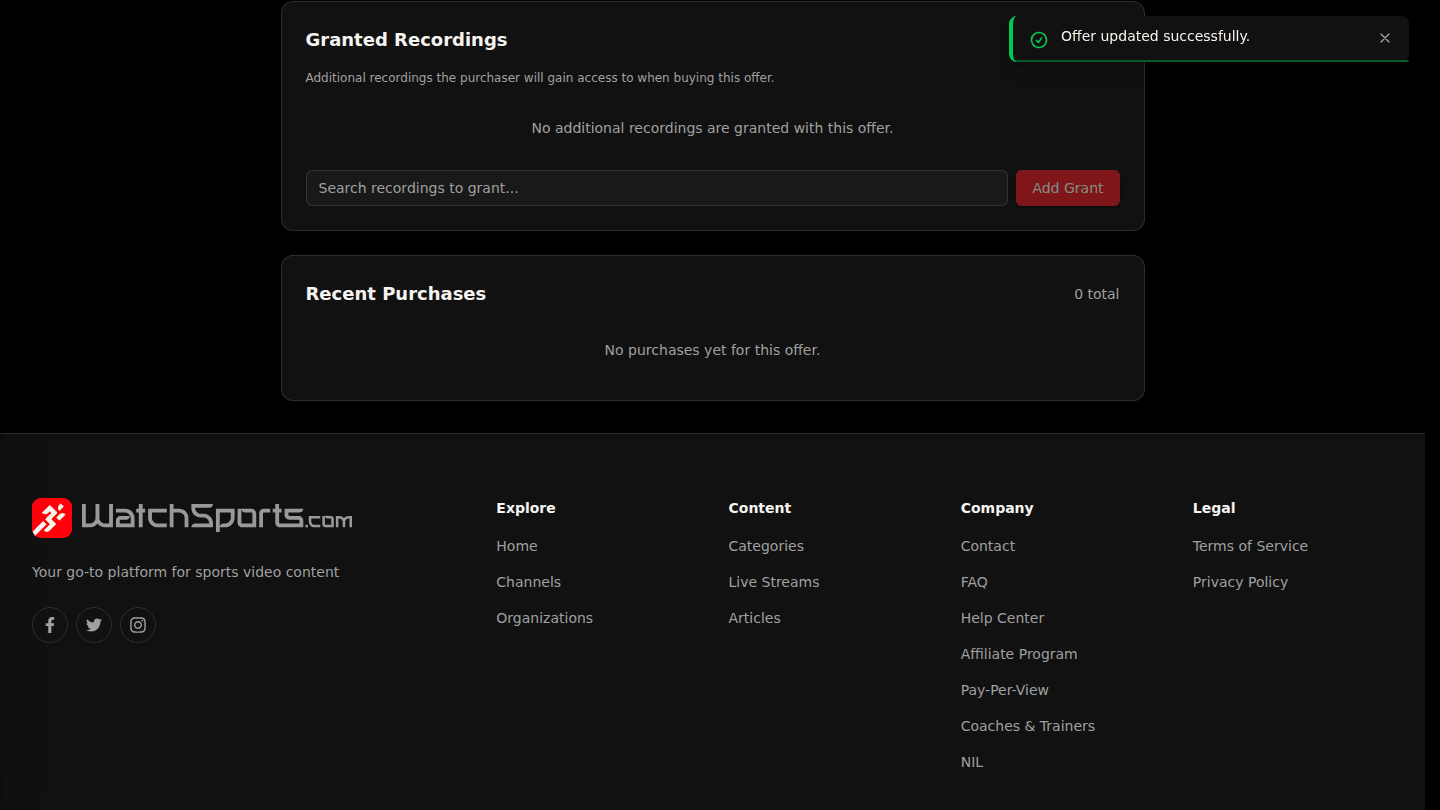This screenshot has height=810, width=1440.
Task: Open the Affiliate Program link
Action: click(1019, 654)
